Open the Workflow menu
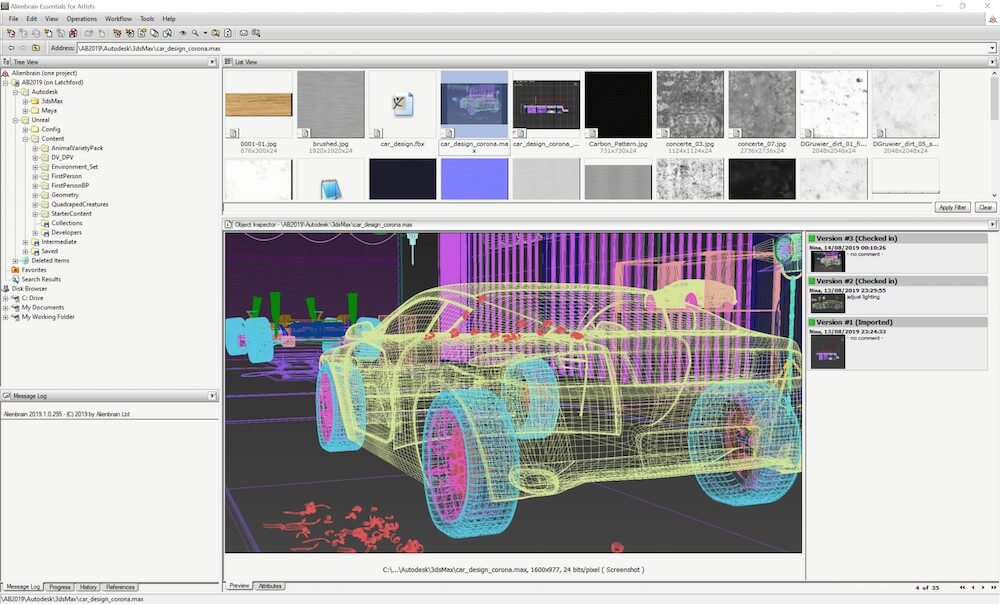 (x=117, y=18)
